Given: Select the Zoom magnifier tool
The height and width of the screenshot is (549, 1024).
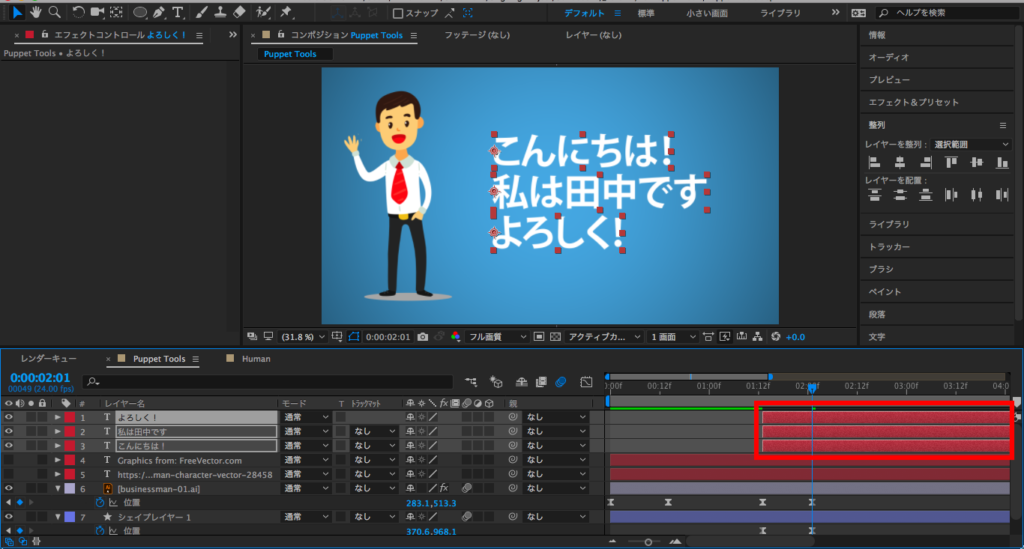Looking at the screenshot, I should [x=54, y=13].
